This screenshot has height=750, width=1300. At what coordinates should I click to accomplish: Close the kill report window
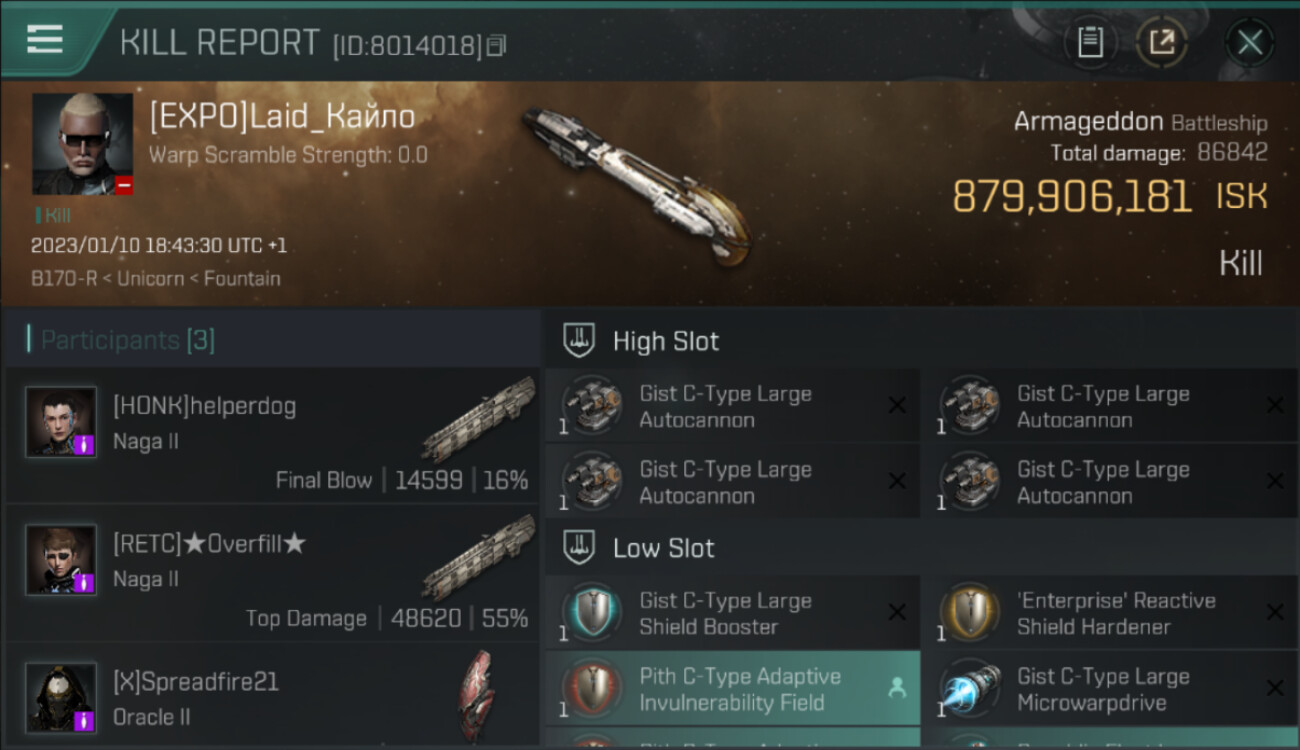pos(1250,42)
